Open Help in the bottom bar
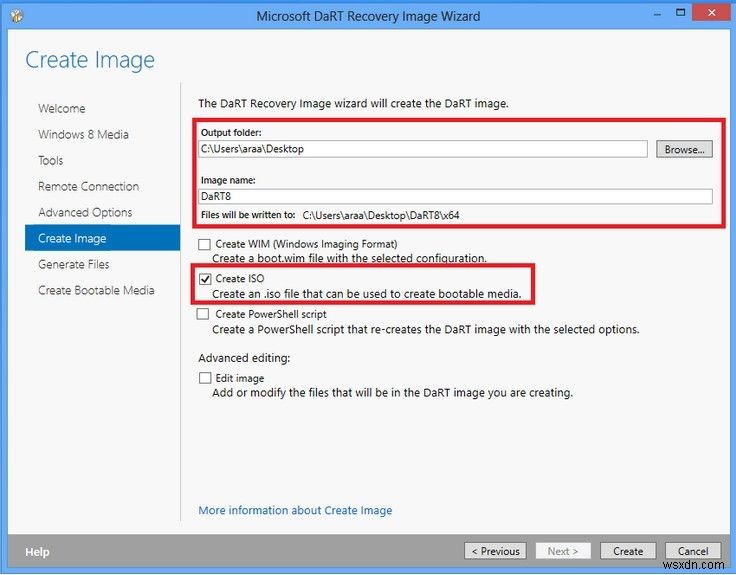Screen dimensions: 736x575 (x=37, y=552)
